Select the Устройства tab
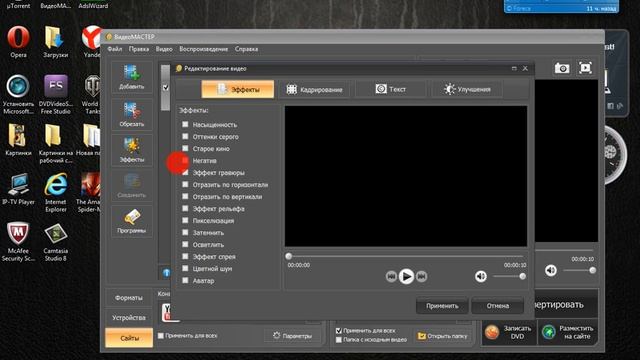640x360 pixels. point(129,318)
